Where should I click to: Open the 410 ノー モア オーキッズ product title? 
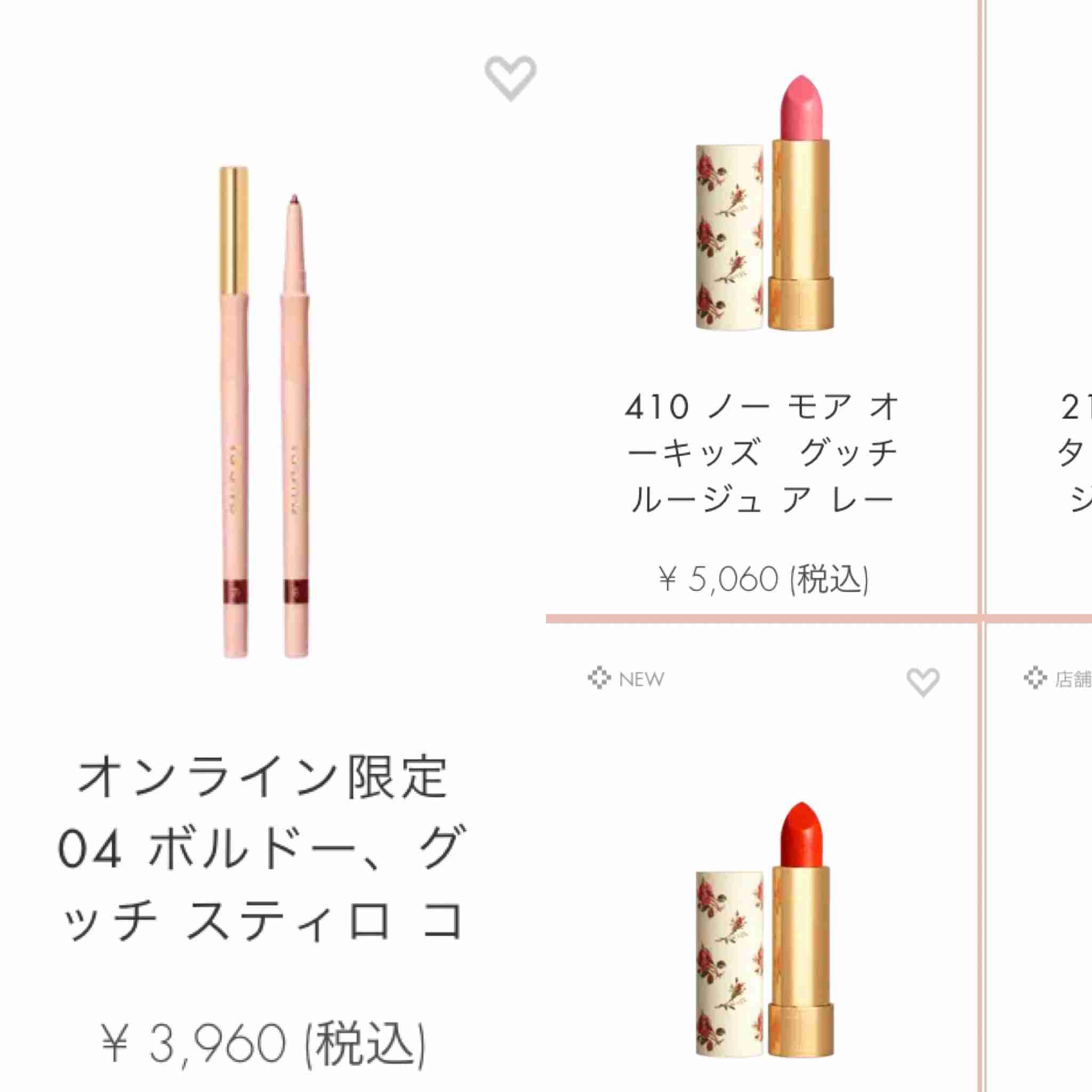[763, 454]
